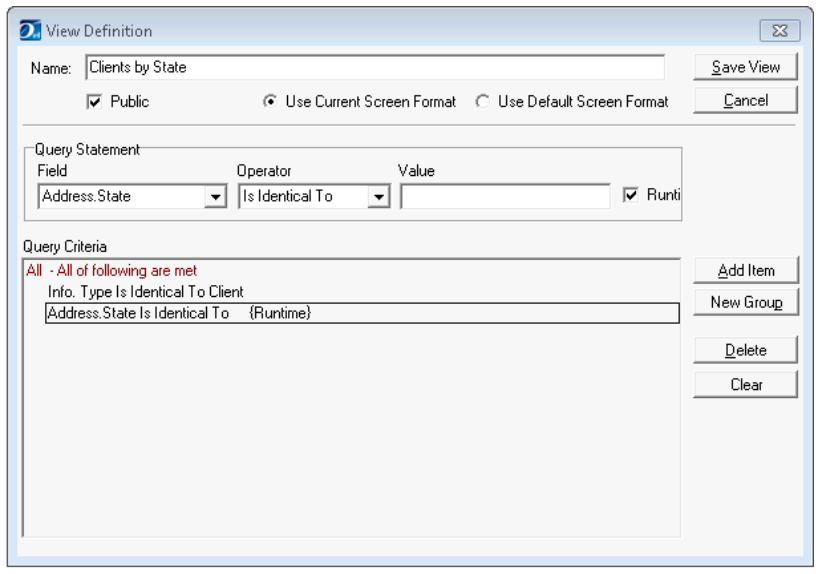Viewport: 820px width, 574px height.
Task: Select the 'All of following are met' group
Action: [x=111, y=271]
